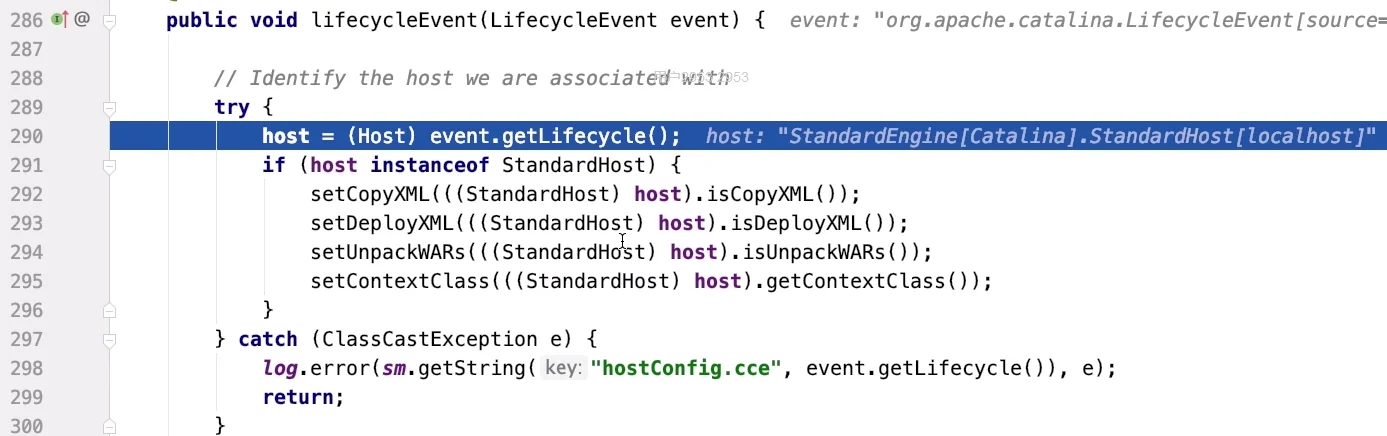Click the lifecycleEvent method name
The height and width of the screenshot is (436, 1387).
click(x=395, y=20)
